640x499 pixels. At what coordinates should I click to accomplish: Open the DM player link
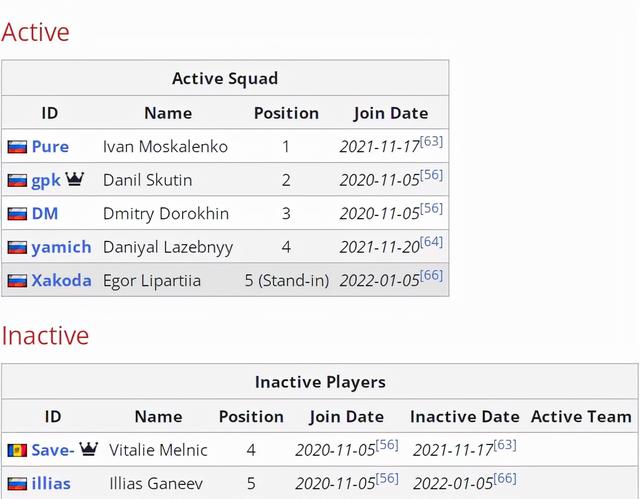point(45,214)
